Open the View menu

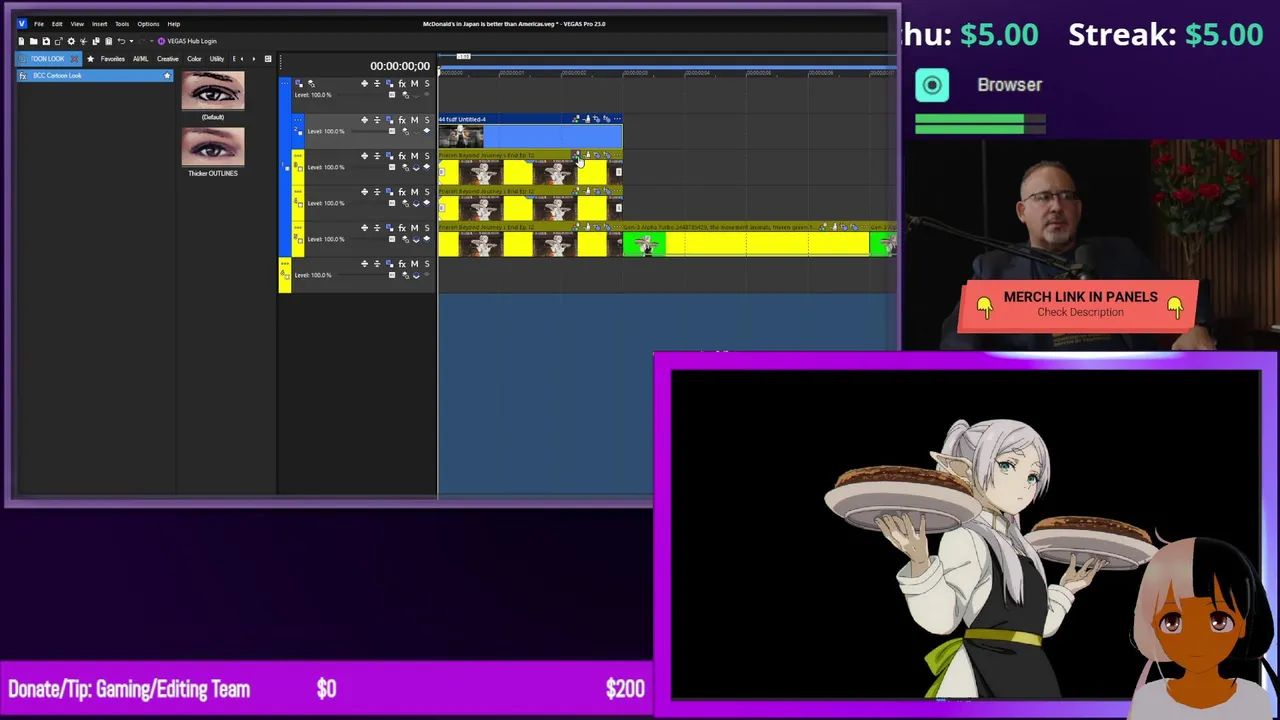point(77,24)
